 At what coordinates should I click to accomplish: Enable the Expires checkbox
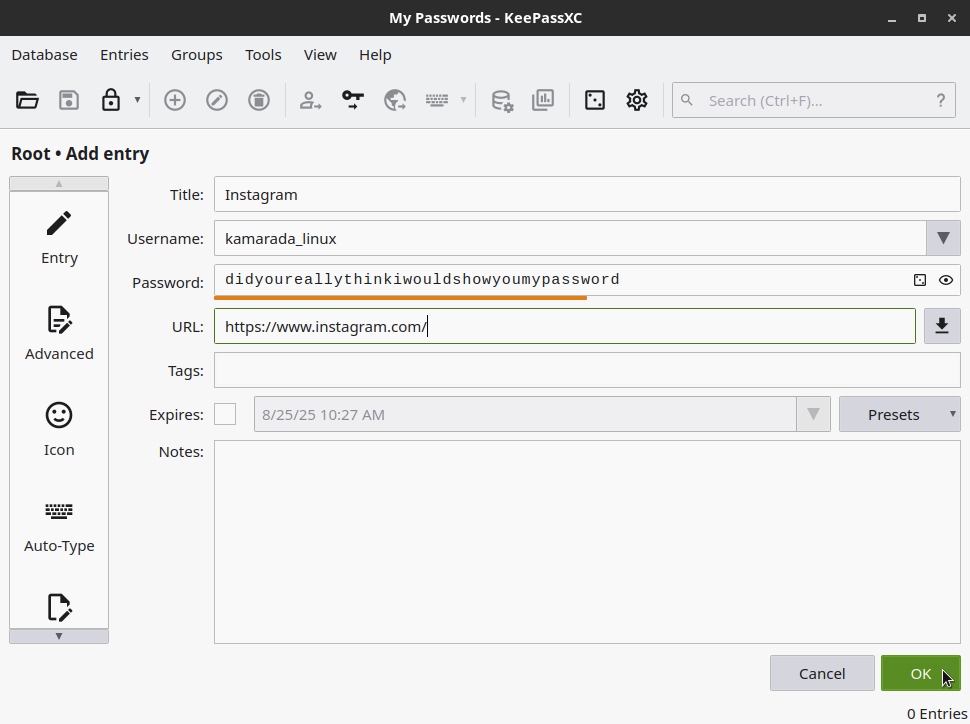click(225, 414)
